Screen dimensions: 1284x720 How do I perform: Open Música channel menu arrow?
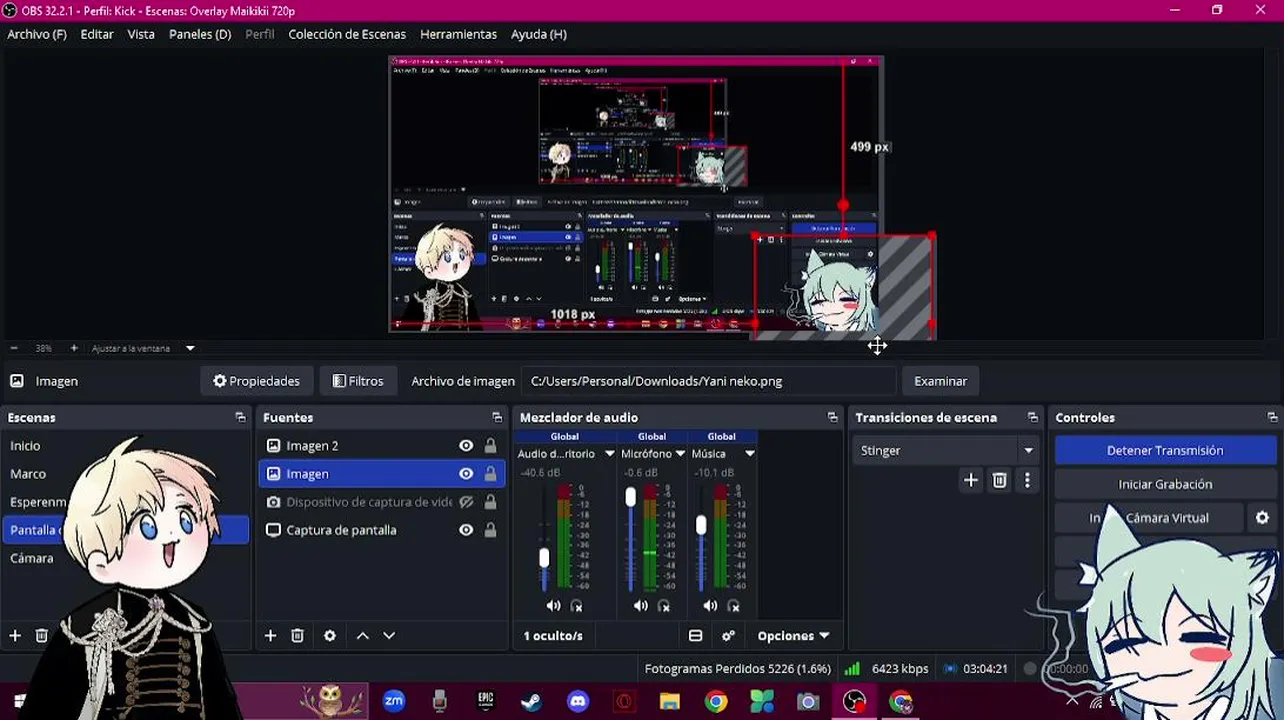point(749,454)
